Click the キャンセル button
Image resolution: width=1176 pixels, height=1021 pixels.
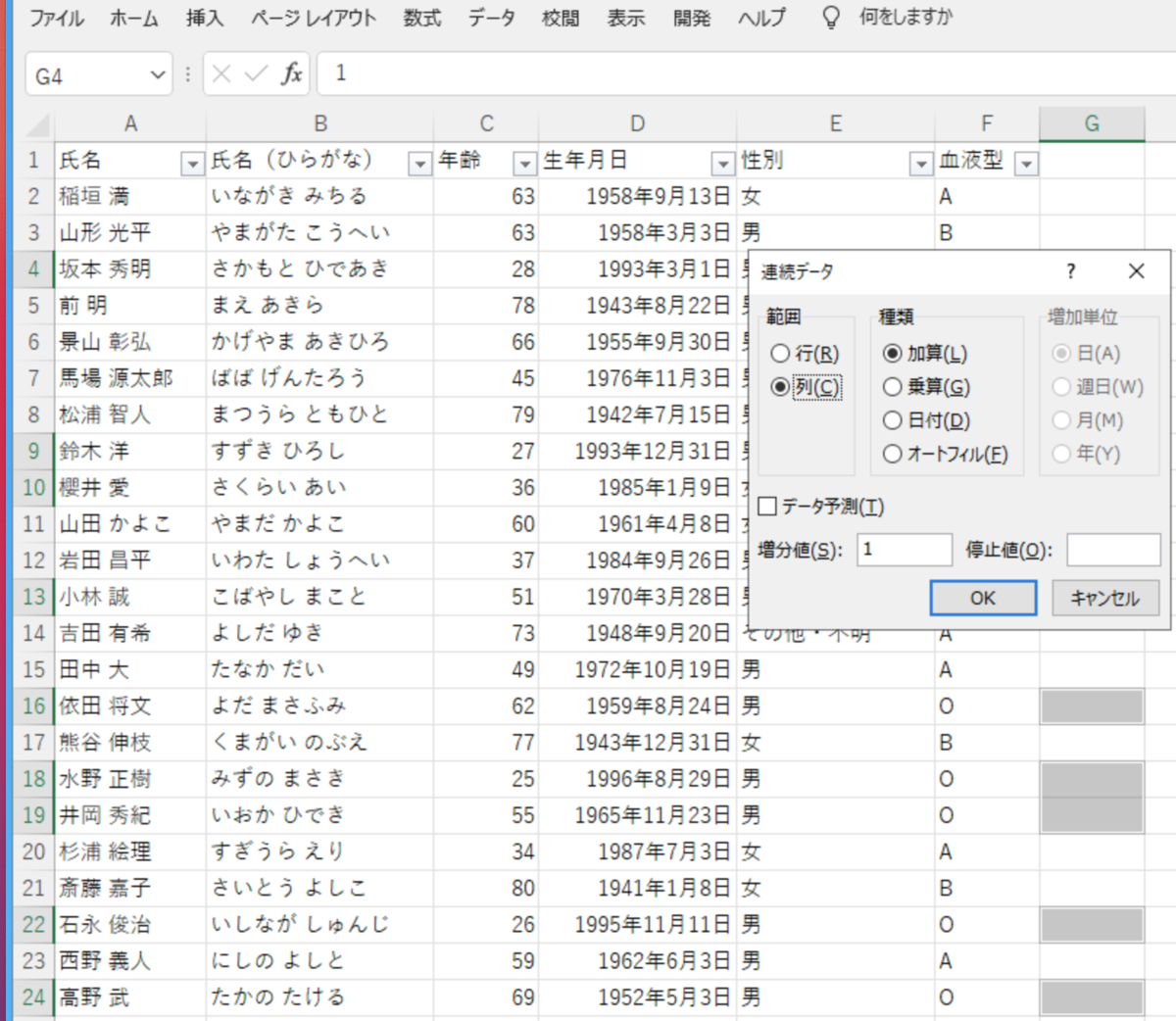click(x=1105, y=598)
